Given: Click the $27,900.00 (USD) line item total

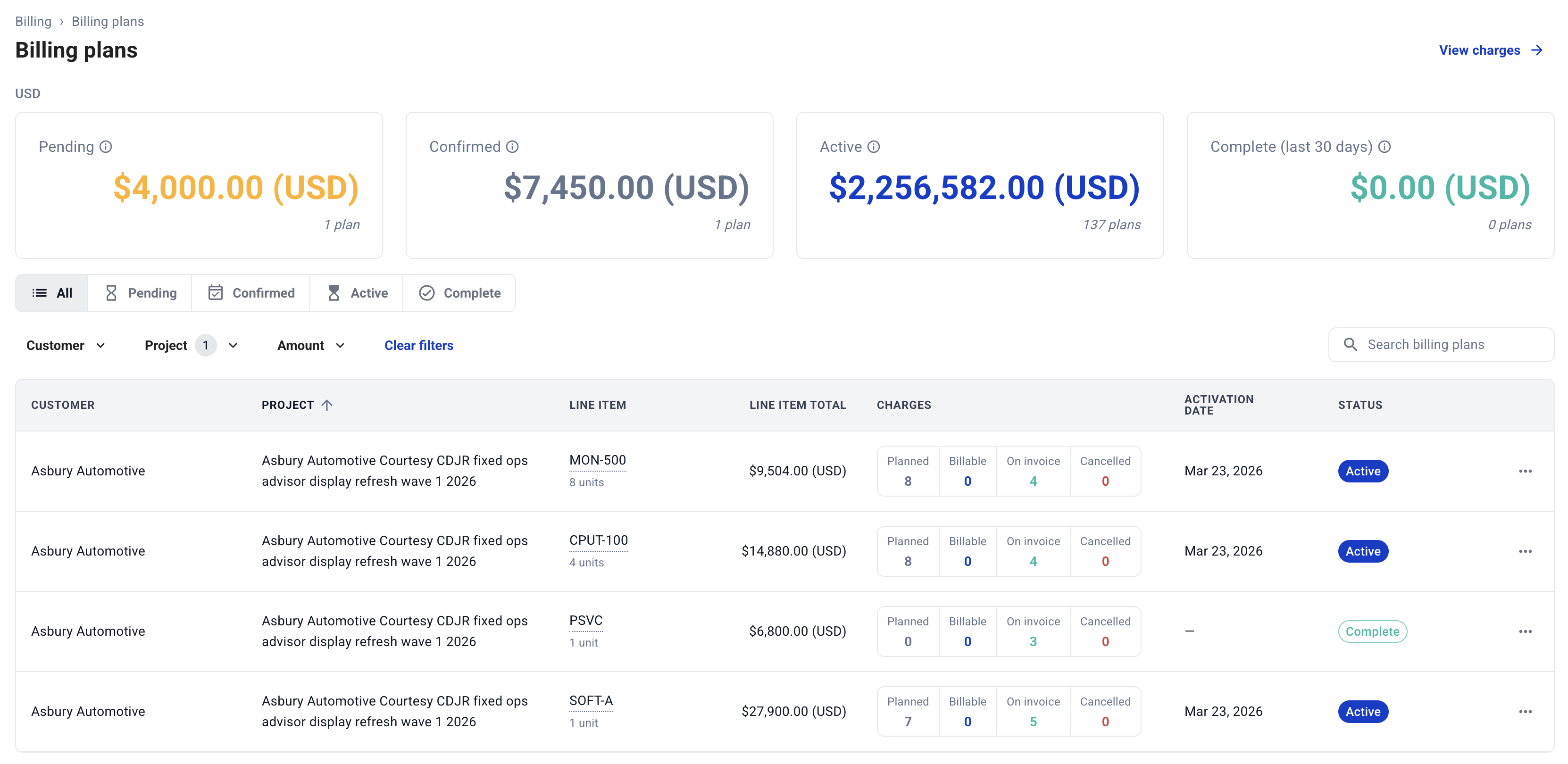Looking at the screenshot, I should 794,712.
